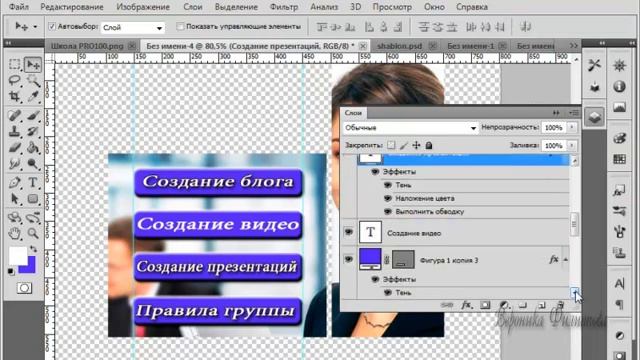Select the Healing Brush tool
The image size is (640, 360).
[x=15, y=116]
